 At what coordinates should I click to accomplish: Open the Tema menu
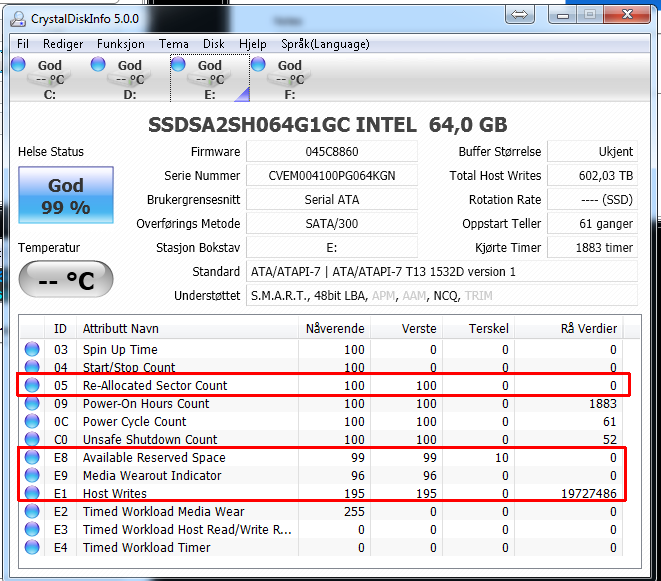tap(174, 44)
